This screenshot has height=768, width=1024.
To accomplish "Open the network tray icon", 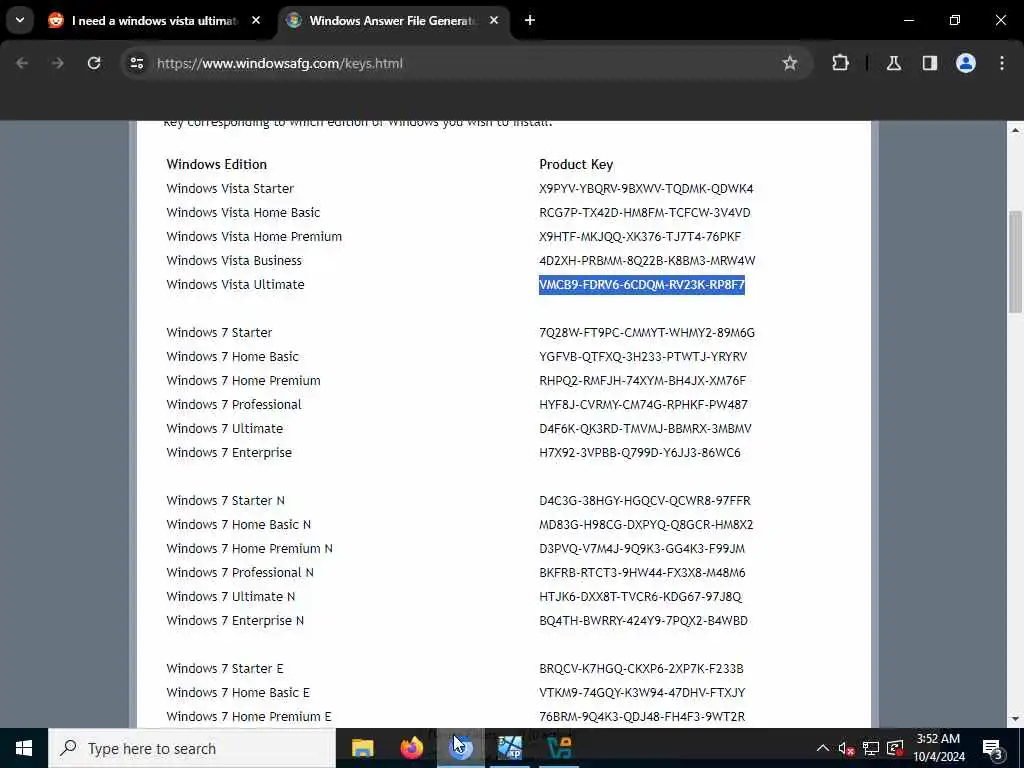I will tap(871, 748).
